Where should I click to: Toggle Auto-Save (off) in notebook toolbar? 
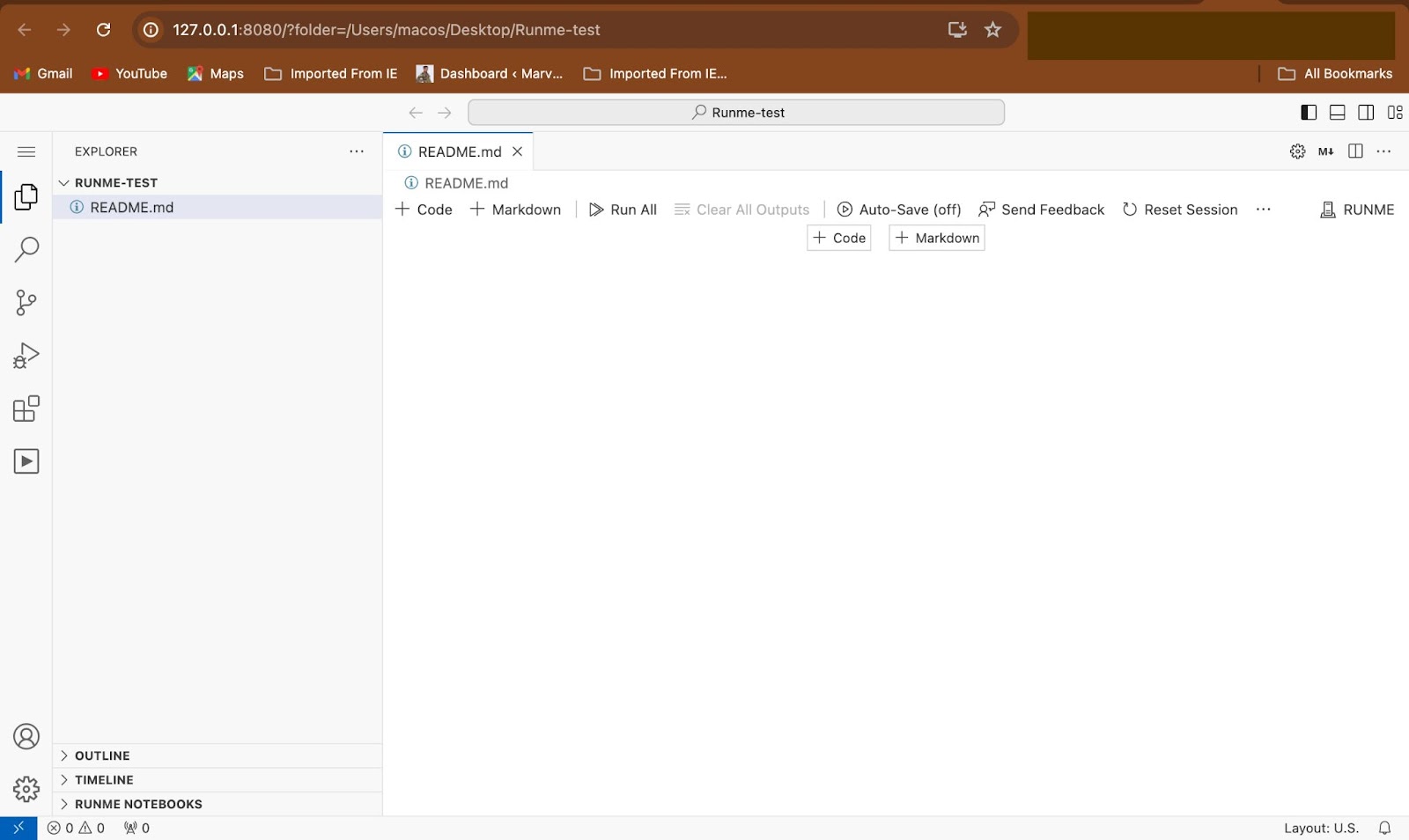[x=899, y=210]
